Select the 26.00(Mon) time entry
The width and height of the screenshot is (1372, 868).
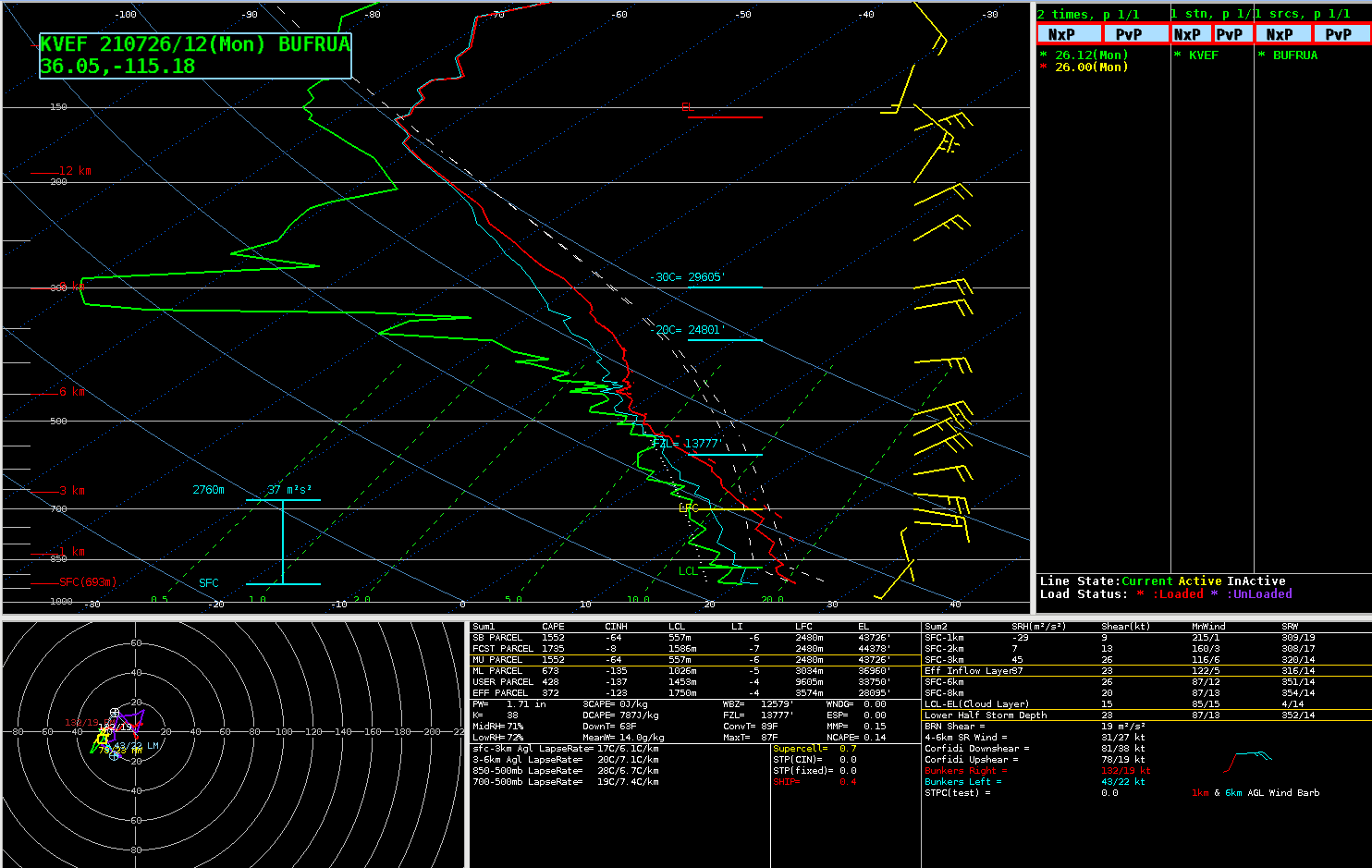[x=1091, y=67]
